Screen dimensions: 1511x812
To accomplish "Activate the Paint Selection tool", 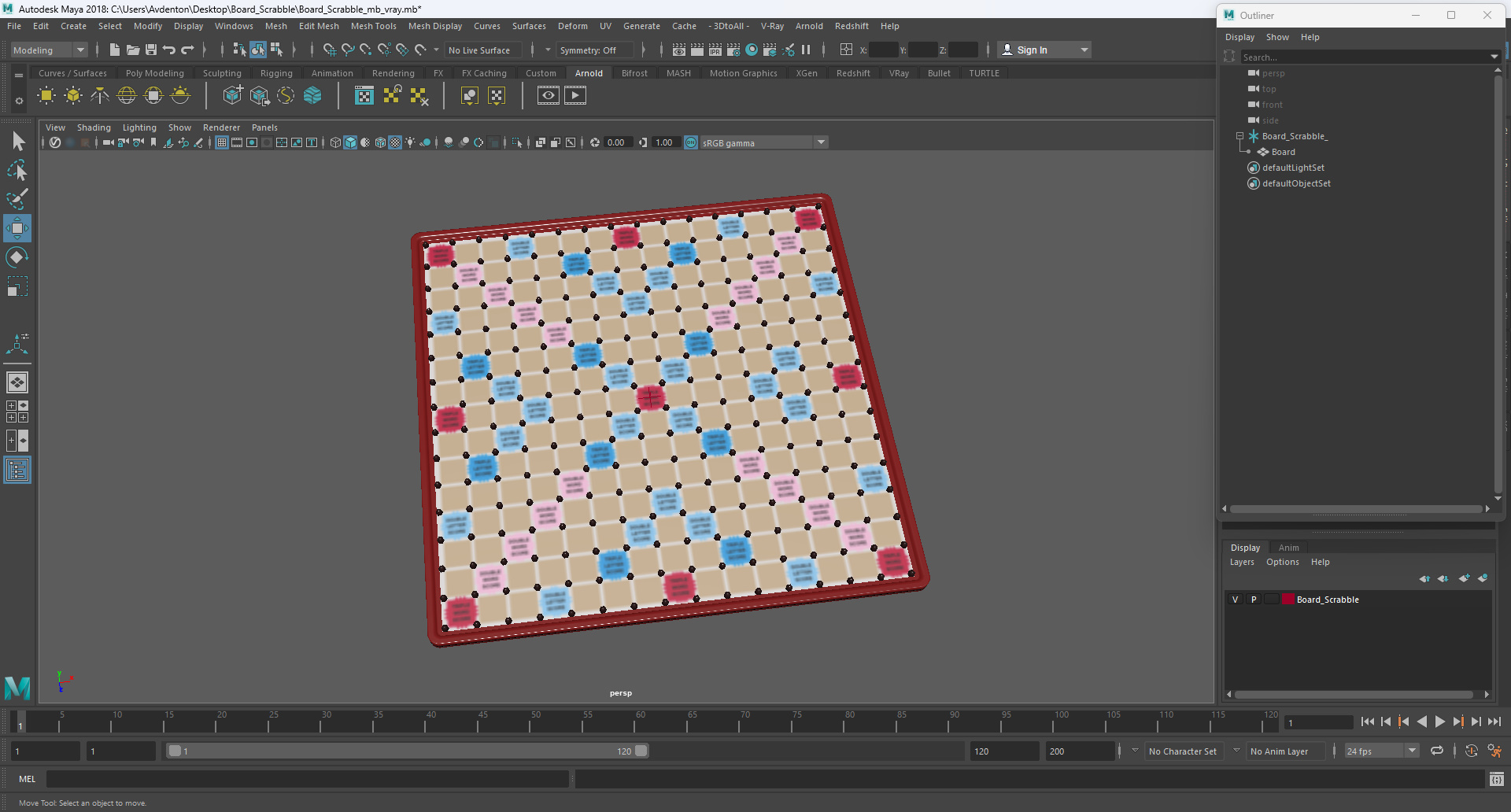I will click(17, 199).
